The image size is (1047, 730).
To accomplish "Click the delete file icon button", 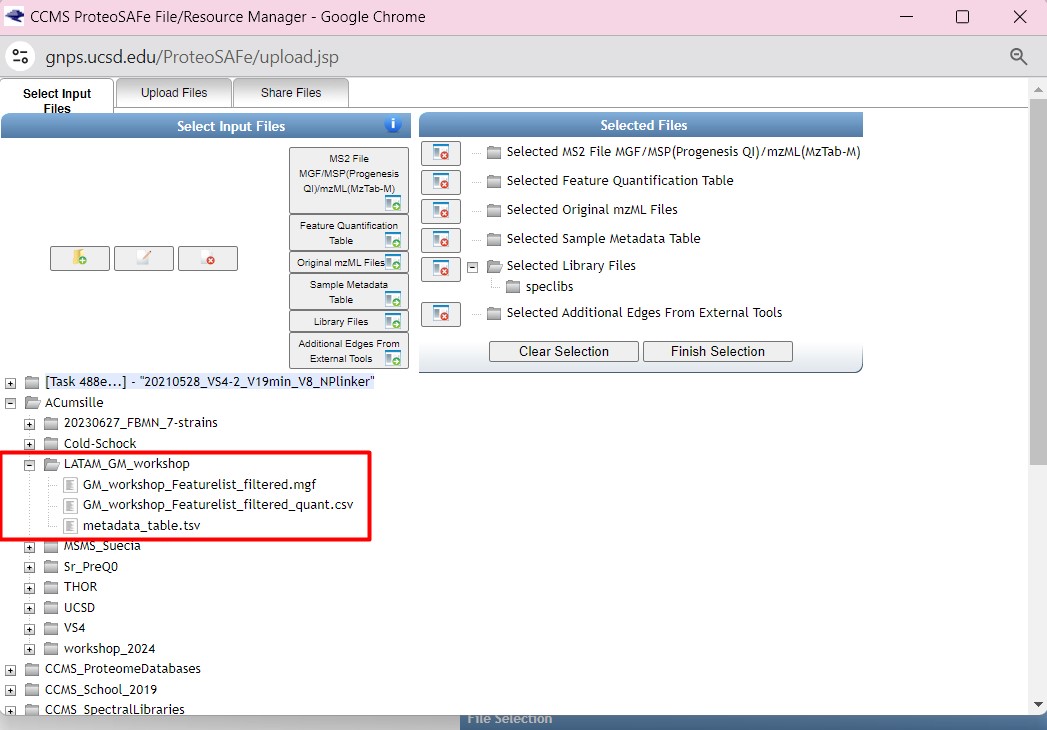I will (x=208, y=258).
